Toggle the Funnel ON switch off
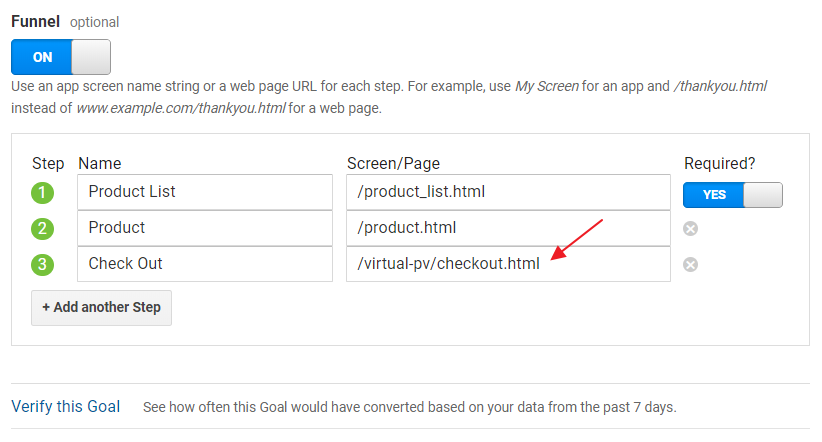This screenshot has height=442, width=822. click(x=61, y=57)
